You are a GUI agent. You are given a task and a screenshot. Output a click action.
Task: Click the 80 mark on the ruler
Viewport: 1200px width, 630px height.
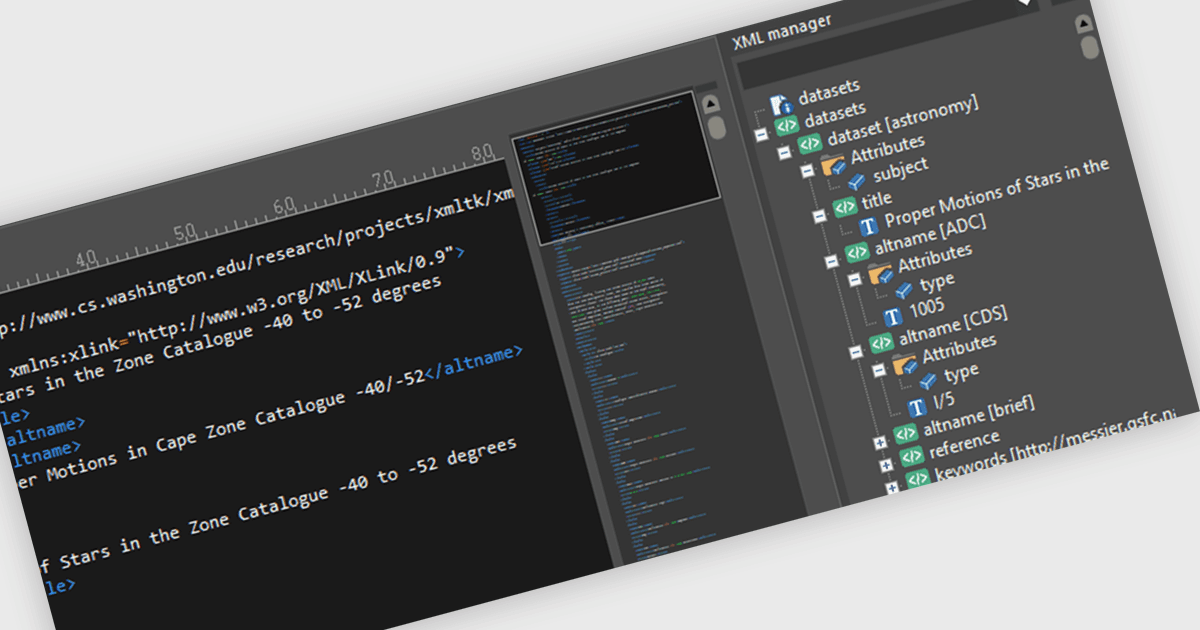click(x=481, y=155)
